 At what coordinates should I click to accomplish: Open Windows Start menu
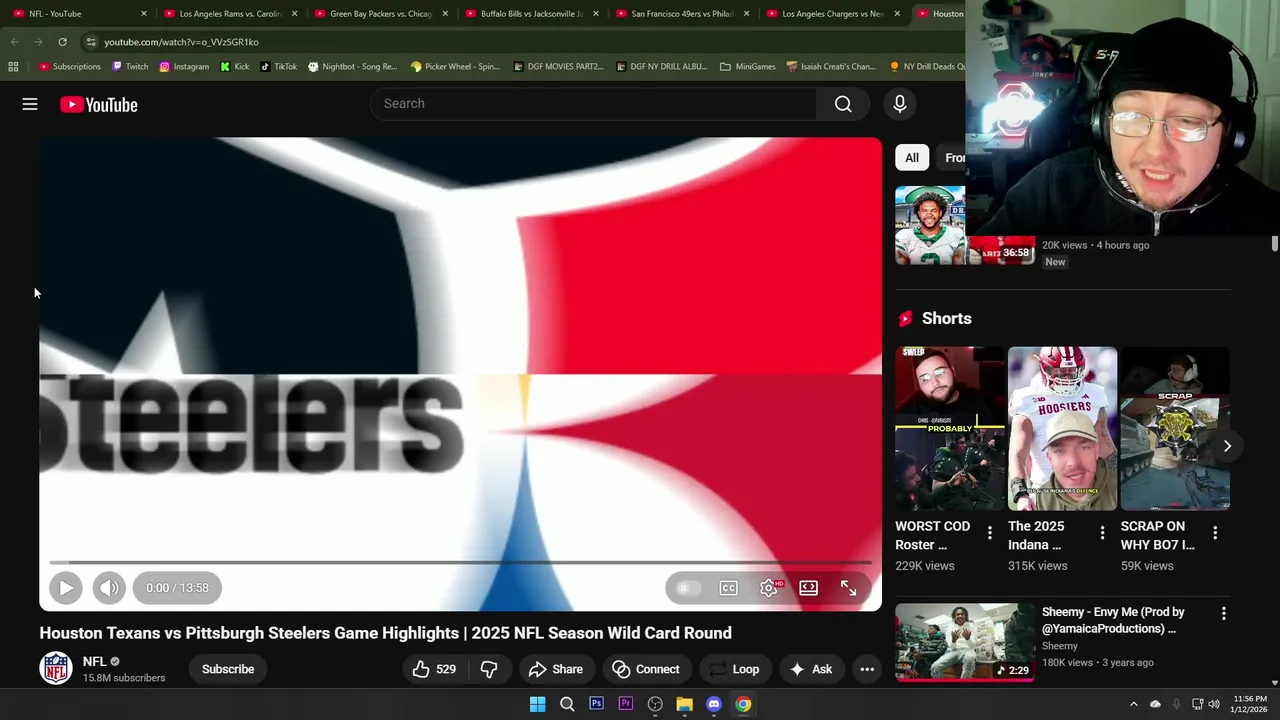(x=537, y=704)
